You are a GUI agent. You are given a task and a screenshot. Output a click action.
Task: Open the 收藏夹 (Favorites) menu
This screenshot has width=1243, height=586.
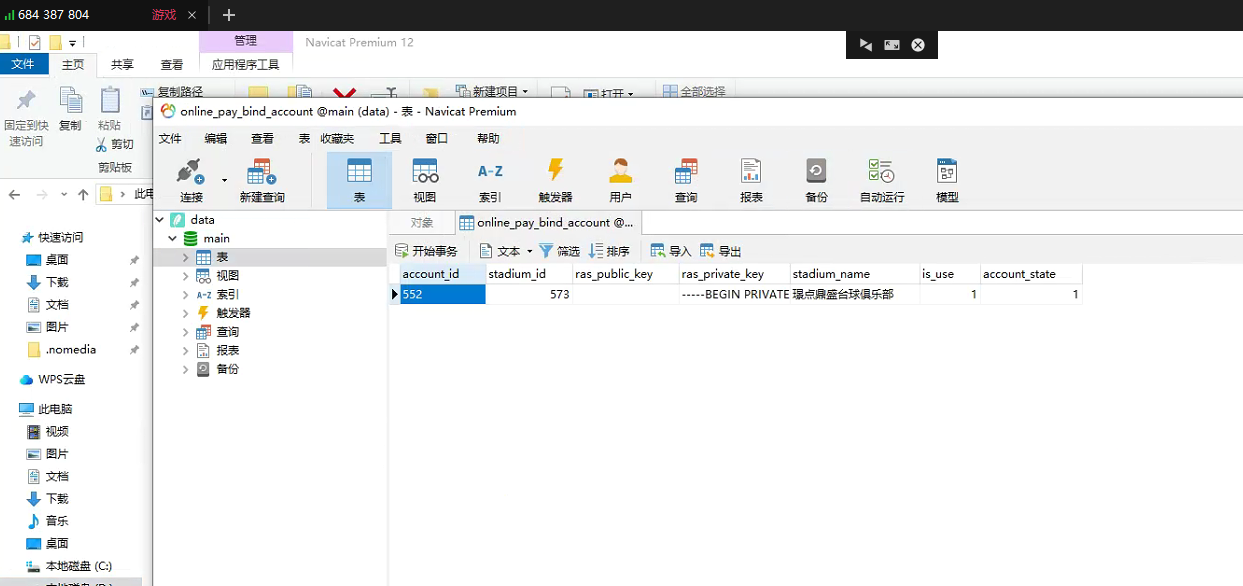pos(337,139)
